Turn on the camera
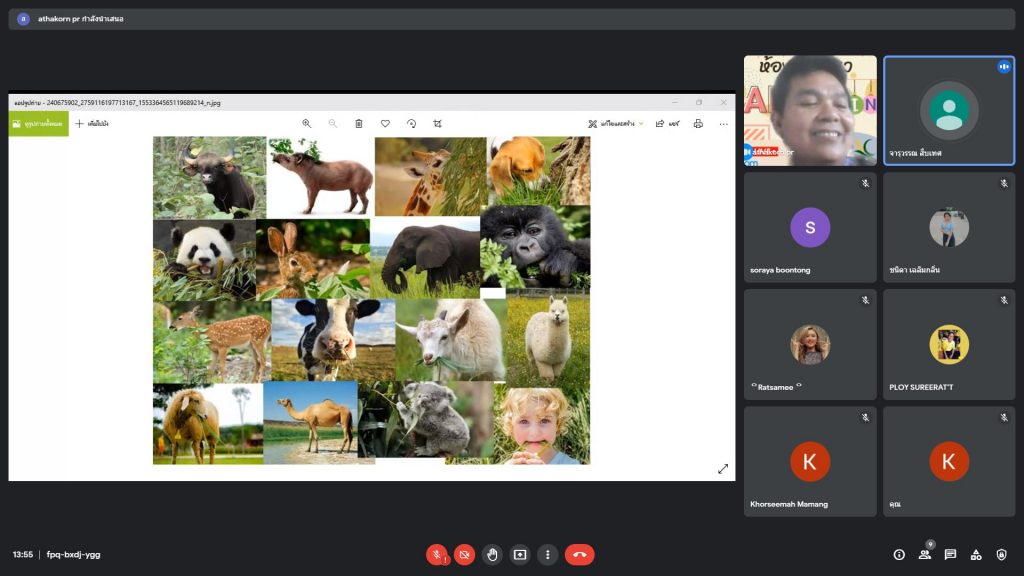The height and width of the screenshot is (576, 1024). coord(464,554)
